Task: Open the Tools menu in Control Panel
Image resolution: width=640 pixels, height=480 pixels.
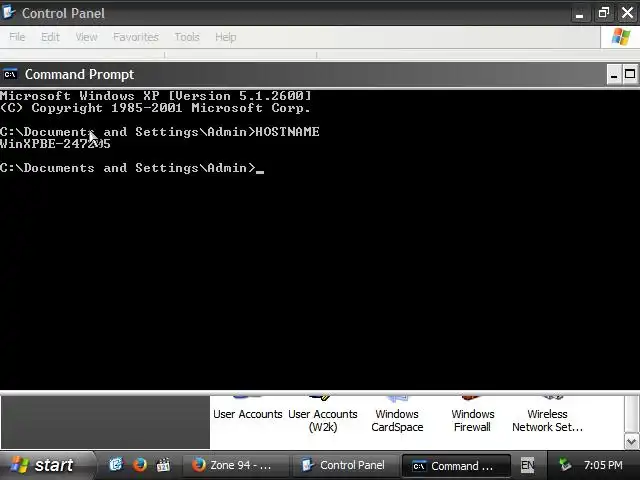Action: click(187, 37)
